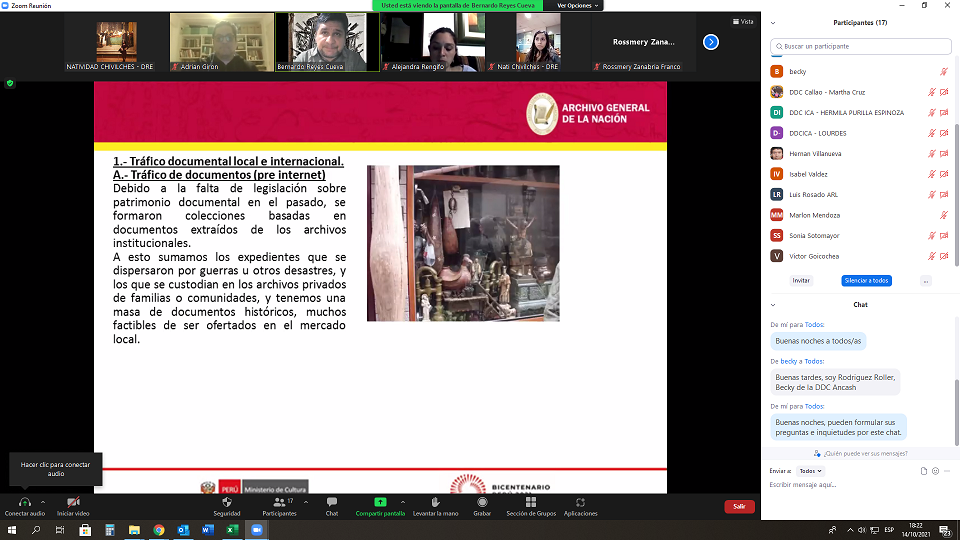Select participant Sonia Sotomayor
Image resolution: width=960 pixels, height=540 pixels.
tap(860, 236)
